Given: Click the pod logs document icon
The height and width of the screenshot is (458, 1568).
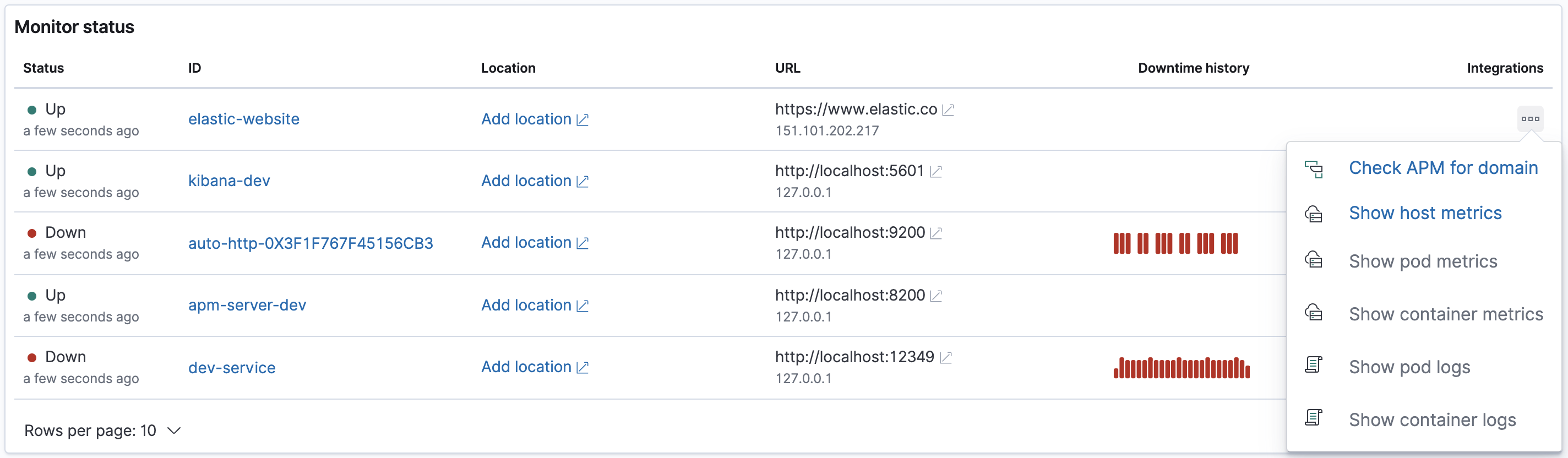Looking at the screenshot, I should coord(1315,364).
